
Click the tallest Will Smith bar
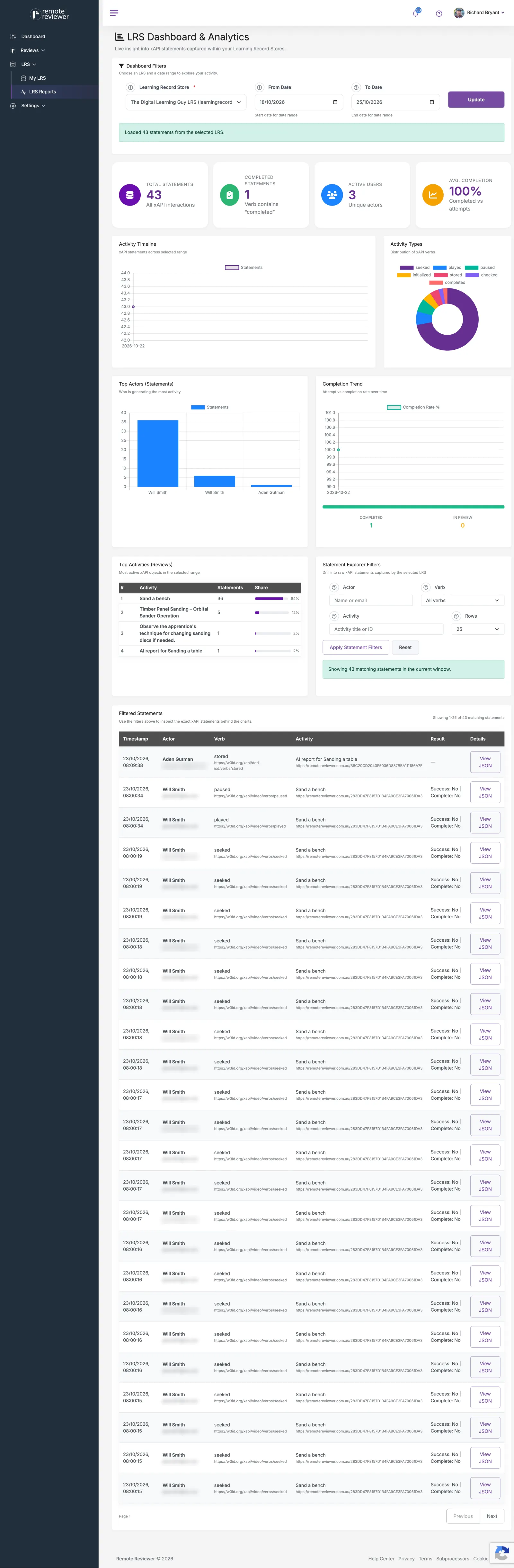[x=158, y=454]
